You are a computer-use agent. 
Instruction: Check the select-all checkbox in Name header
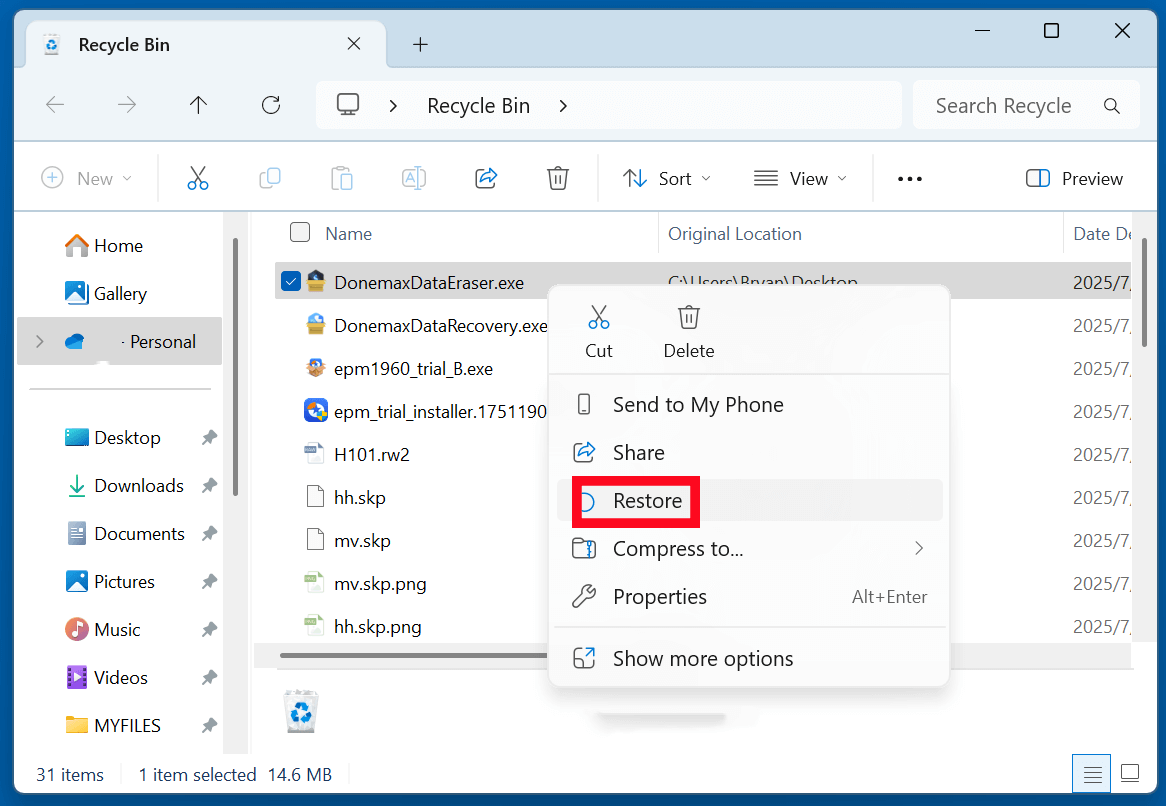coord(299,232)
